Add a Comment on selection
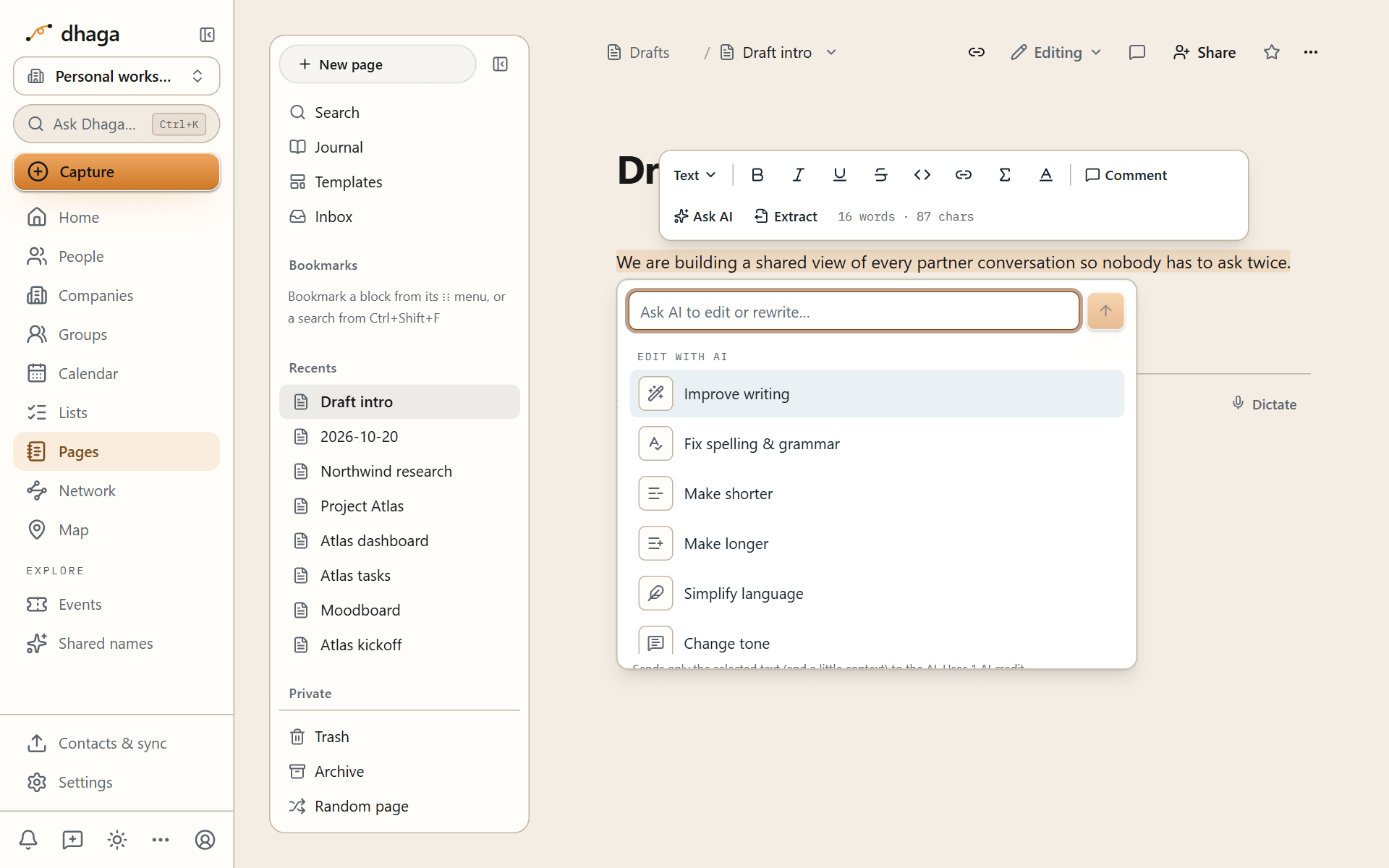The width and height of the screenshot is (1389, 868). [x=1126, y=175]
